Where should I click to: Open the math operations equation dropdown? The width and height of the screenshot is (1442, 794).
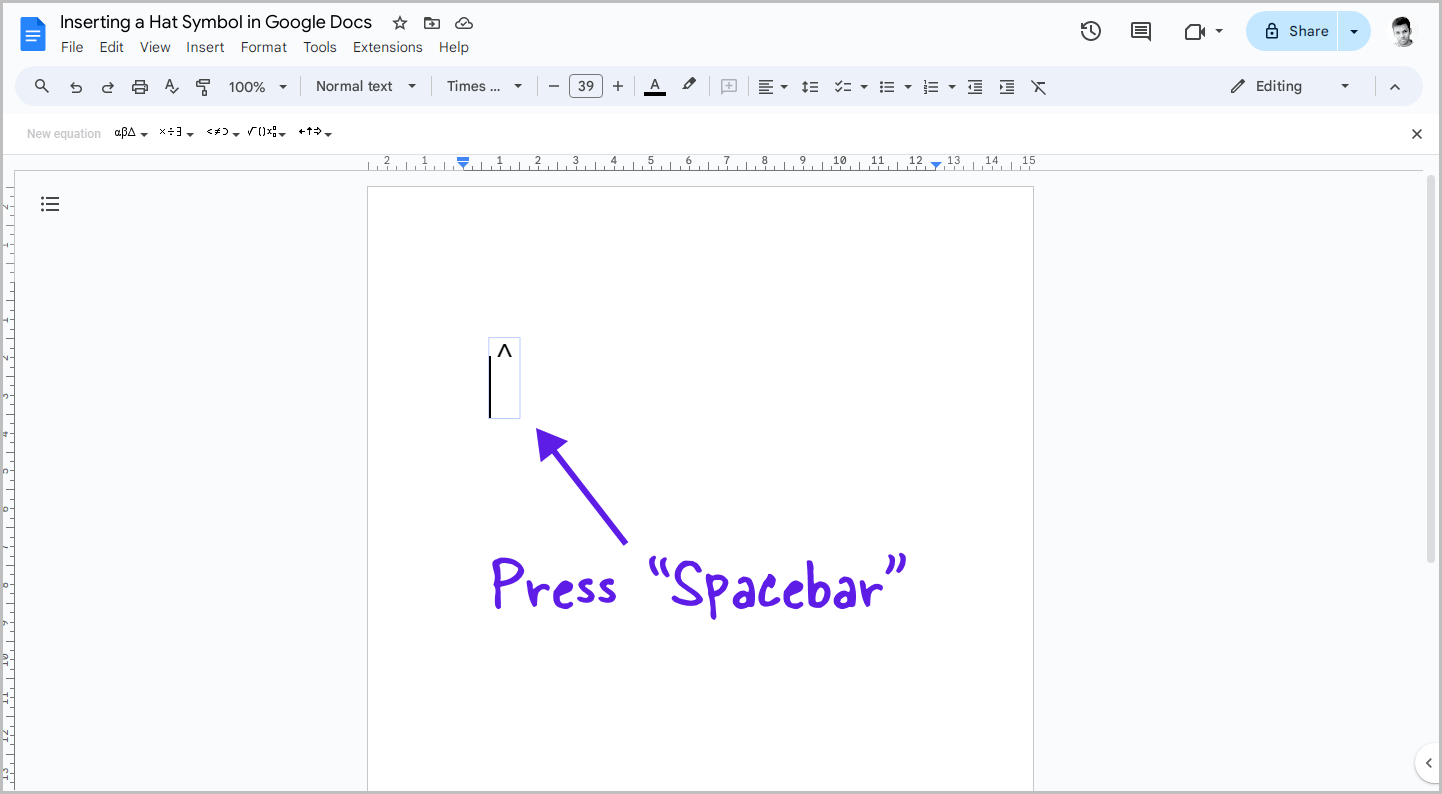pos(175,132)
